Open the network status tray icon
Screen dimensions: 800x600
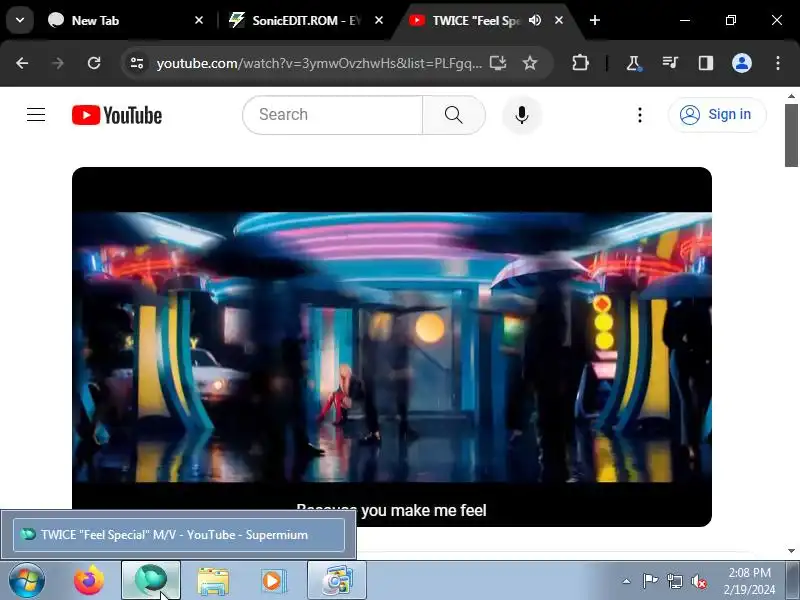pyautogui.click(x=675, y=581)
